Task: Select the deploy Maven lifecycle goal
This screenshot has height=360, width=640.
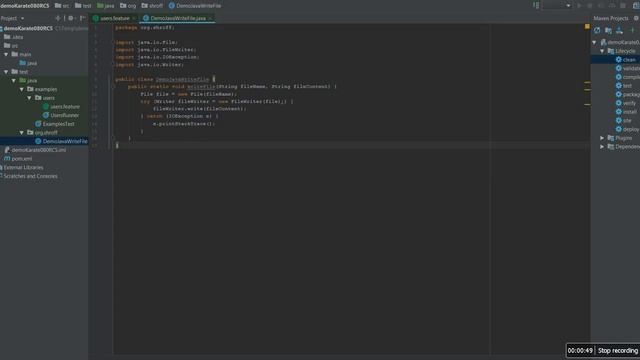Action: tap(628, 129)
